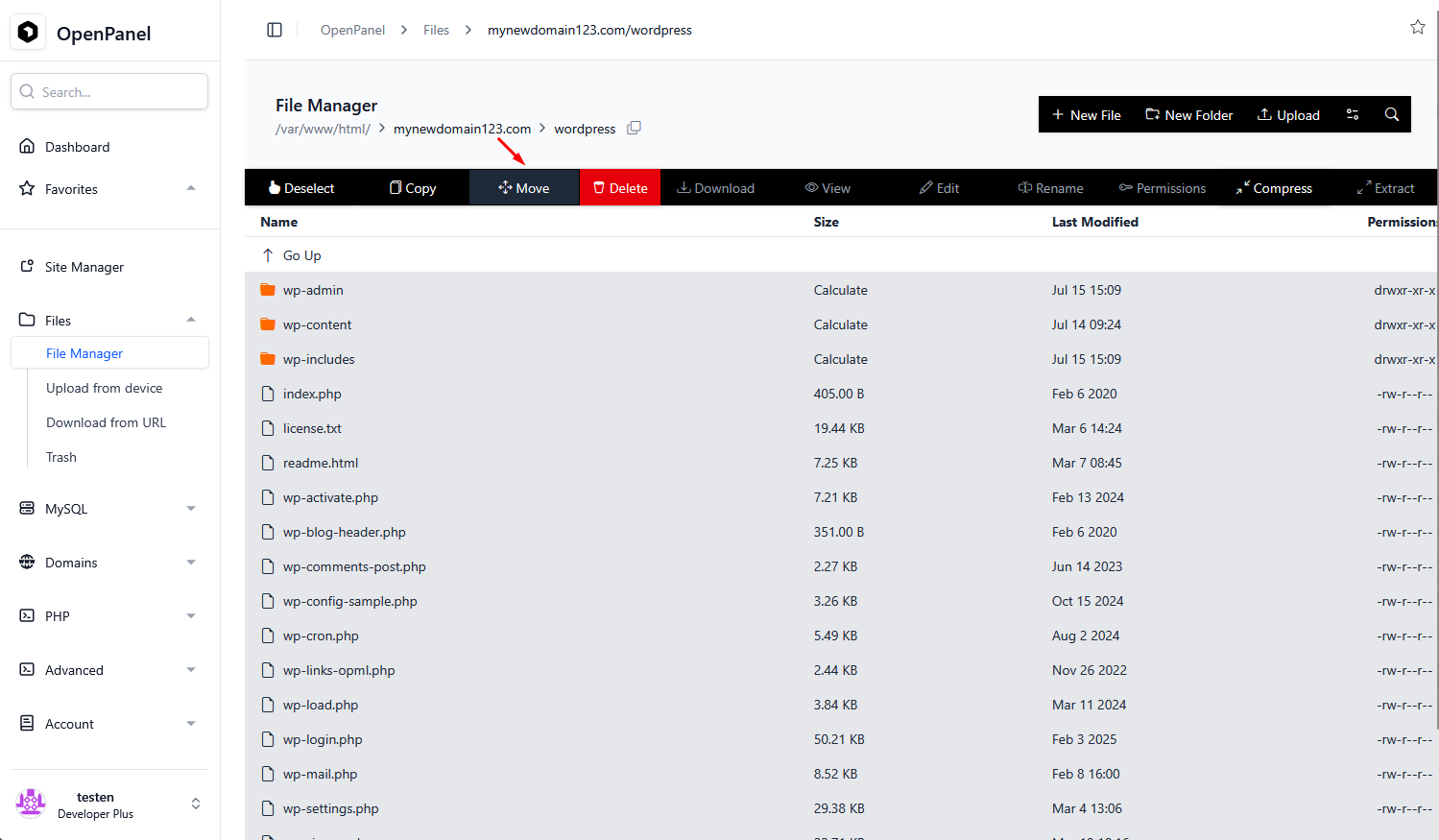Select the wp-config-sample.php row
This screenshot has width=1439, height=840.
841,601
